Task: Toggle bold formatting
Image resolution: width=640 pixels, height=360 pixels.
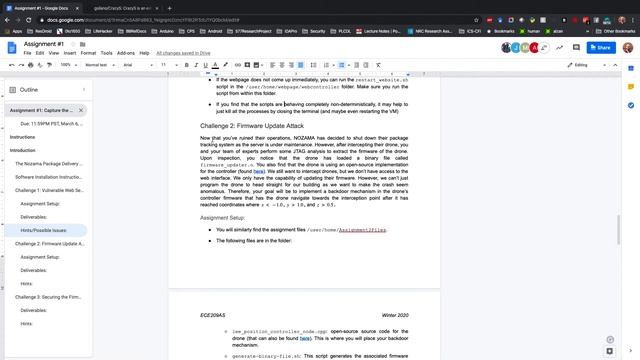Action: 187,65
